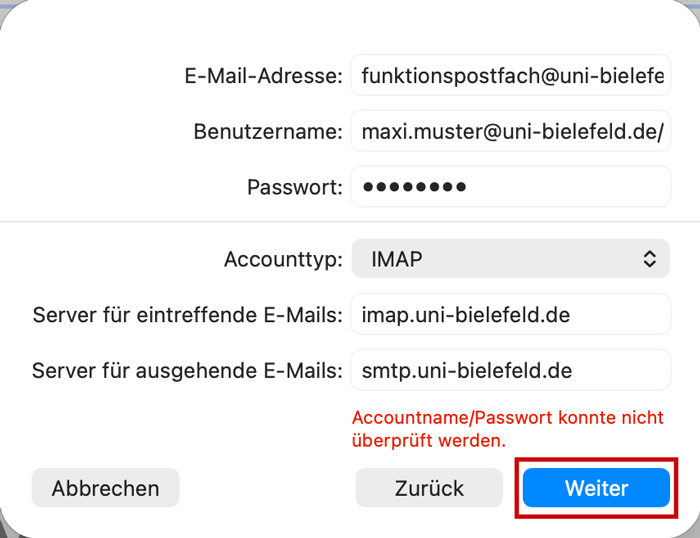Click the "Server für ausgehende E-Mails:" label
The width and height of the screenshot is (700, 538).
[187, 371]
